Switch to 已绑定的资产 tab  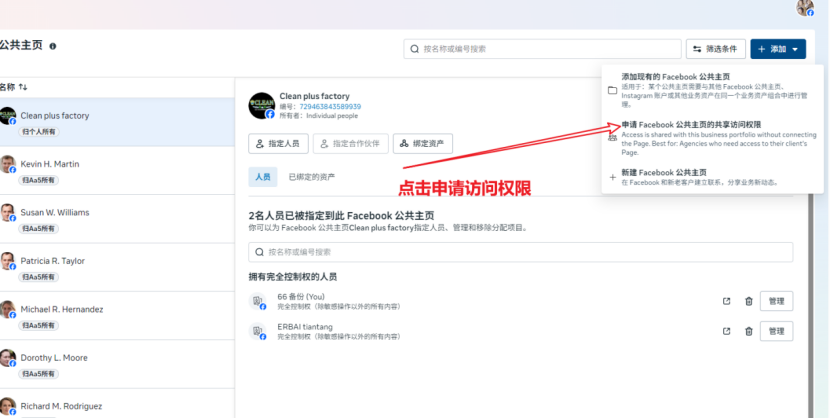coord(312,177)
